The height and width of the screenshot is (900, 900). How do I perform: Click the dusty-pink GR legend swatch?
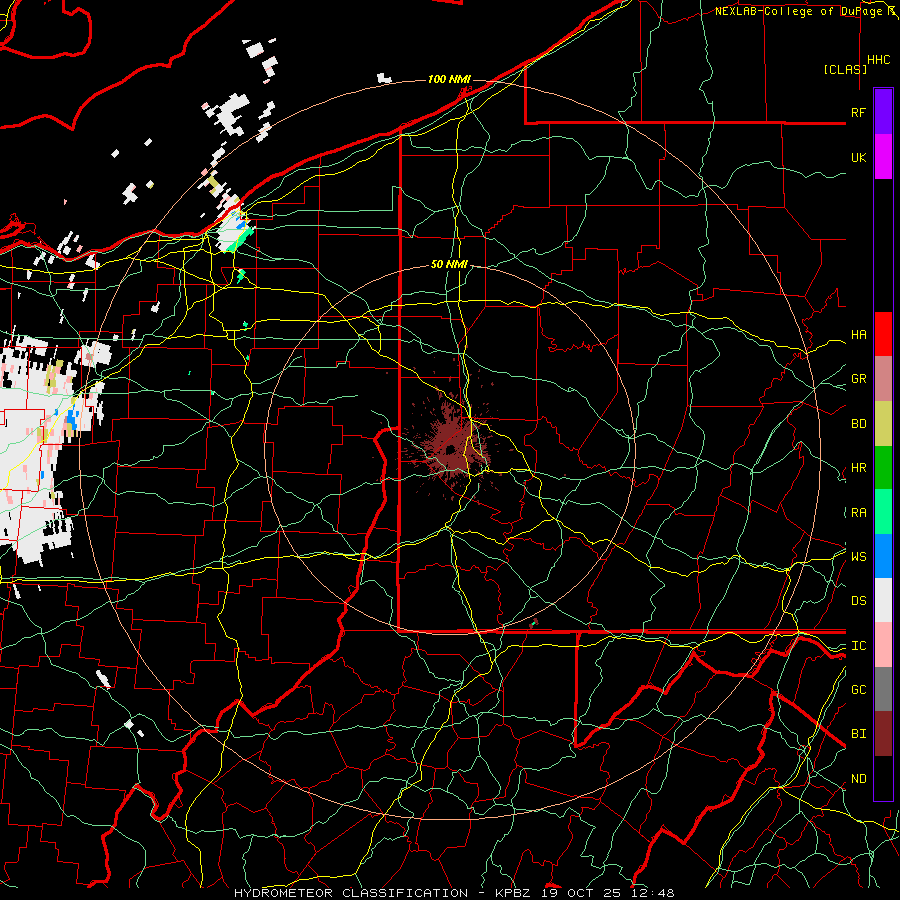(x=883, y=379)
